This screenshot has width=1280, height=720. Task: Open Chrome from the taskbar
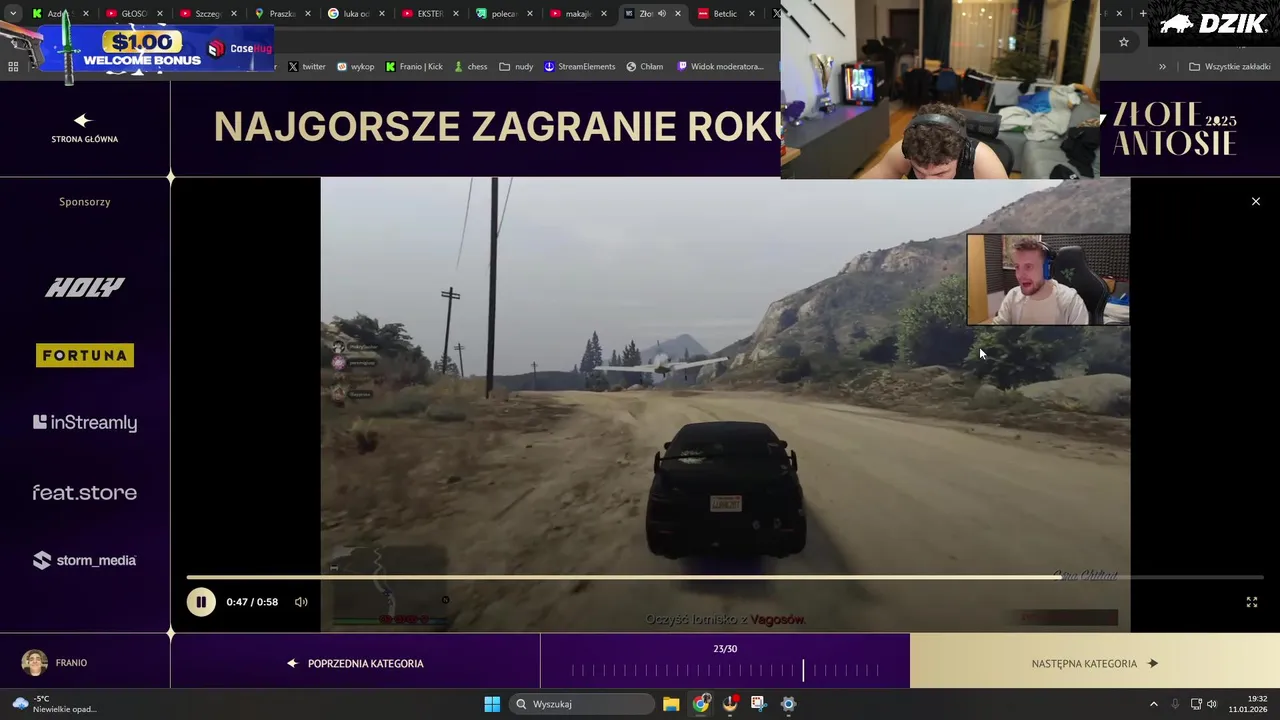tap(701, 704)
